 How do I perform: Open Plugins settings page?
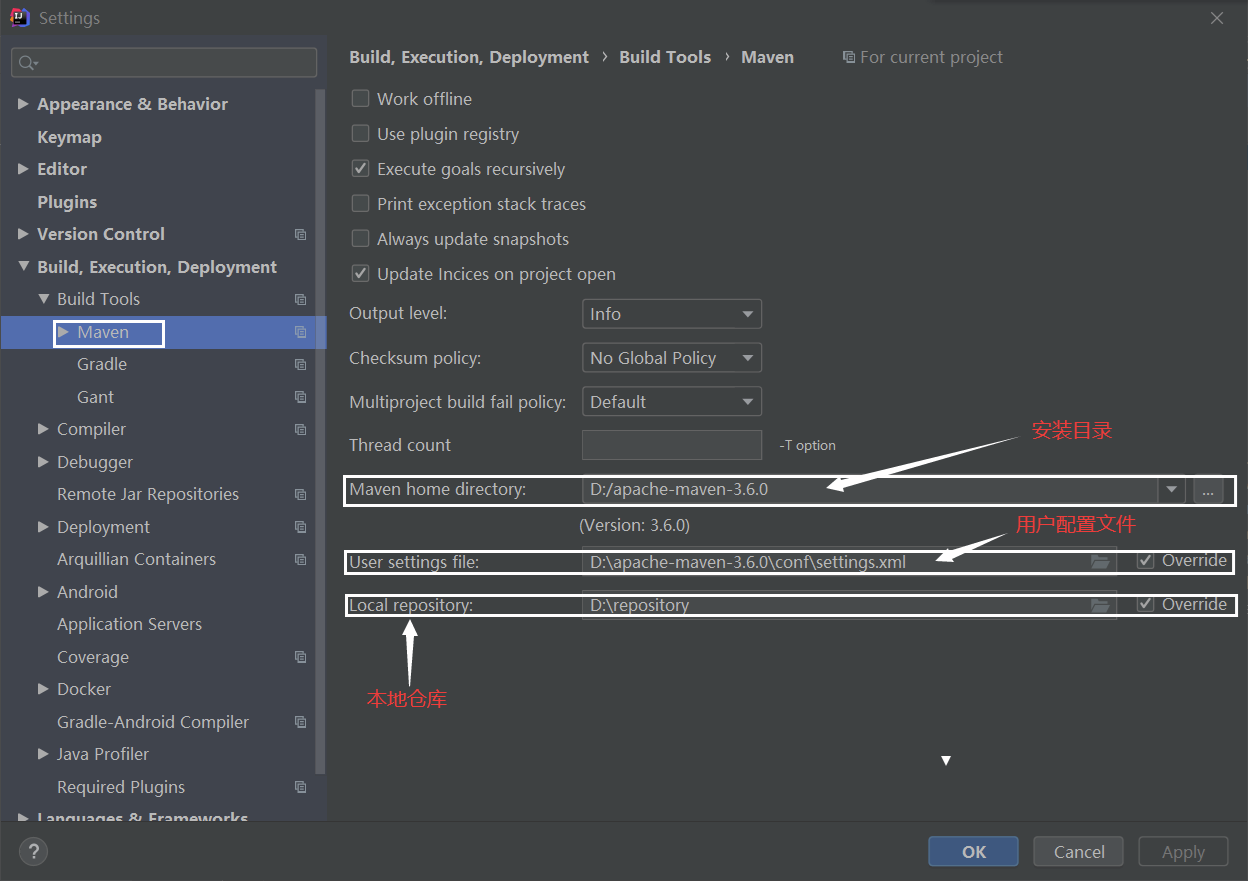point(67,202)
